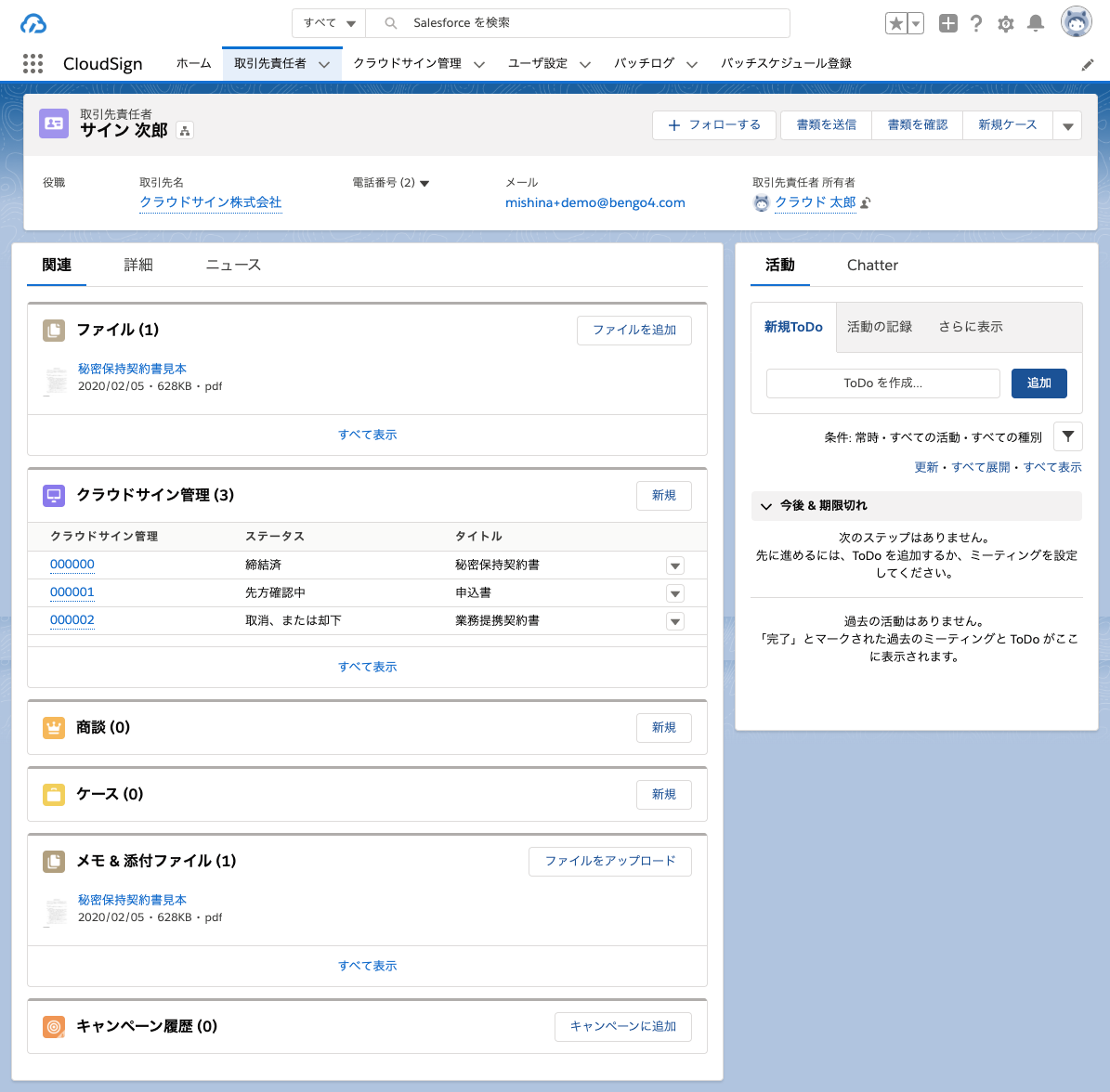Expand the 取引先責任者 nav tab dropdown
This screenshot has height=1092, width=1110.
coord(324,64)
